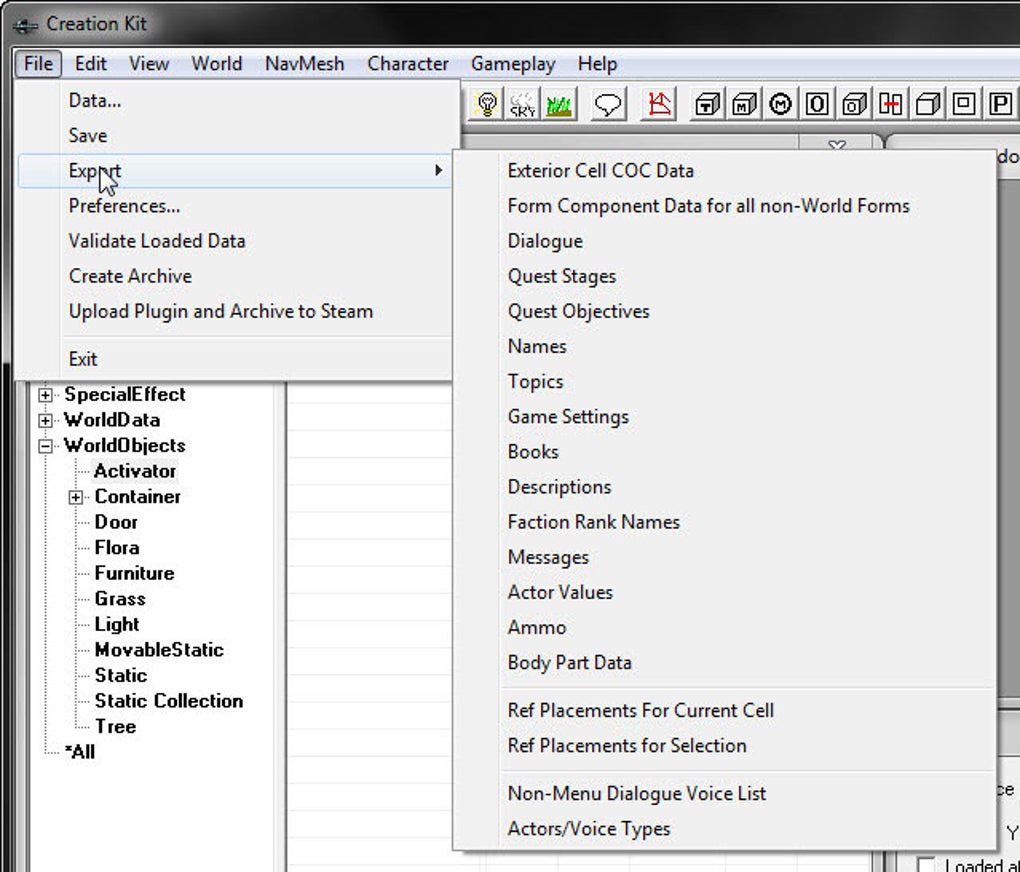Select Ref Placements For Current Cell

tap(641, 710)
